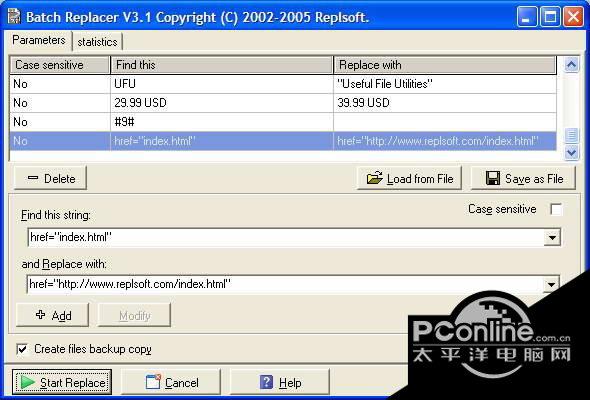Click the Load from File button

(409, 178)
